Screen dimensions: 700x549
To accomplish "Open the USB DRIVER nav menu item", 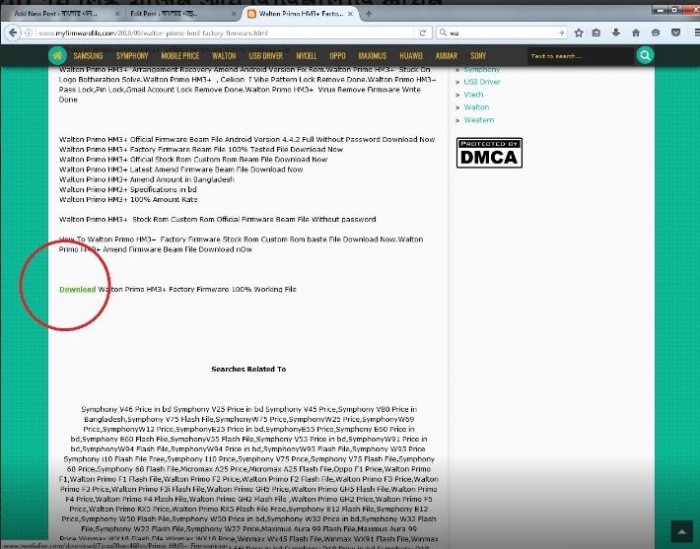I will [266, 56].
